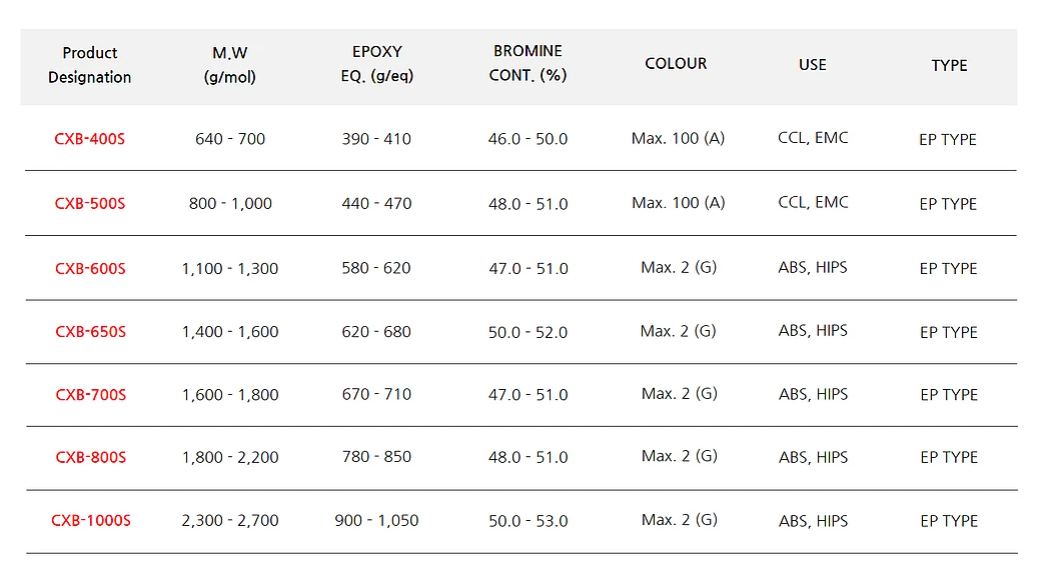Open the CXB-600S product link
The width and height of the screenshot is (1039, 580).
pos(90,268)
